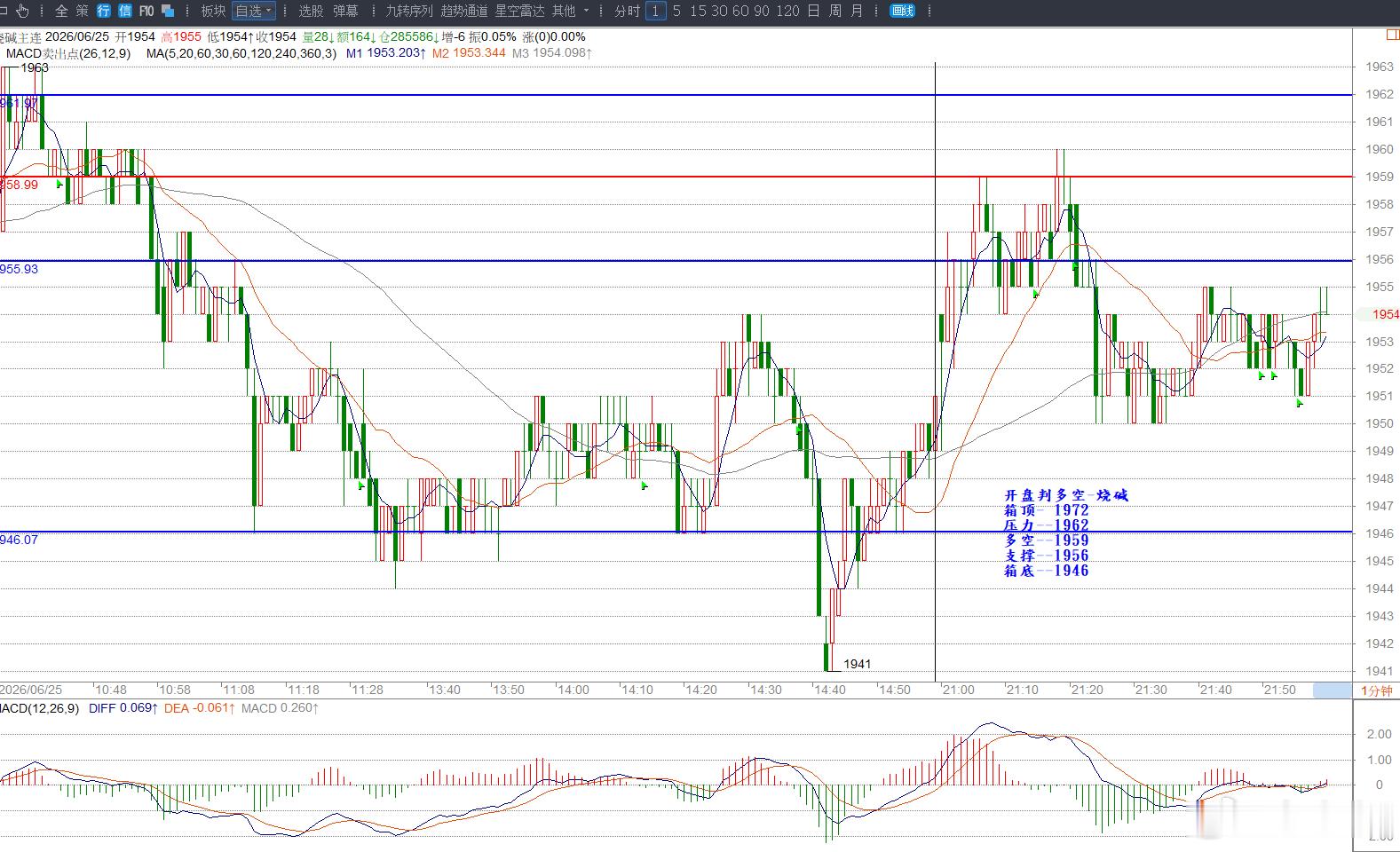The height and width of the screenshot is (852, 1400).
Task: Click the MACD卖出点(26,12,9) indicator label
Action: coord(68,53)
